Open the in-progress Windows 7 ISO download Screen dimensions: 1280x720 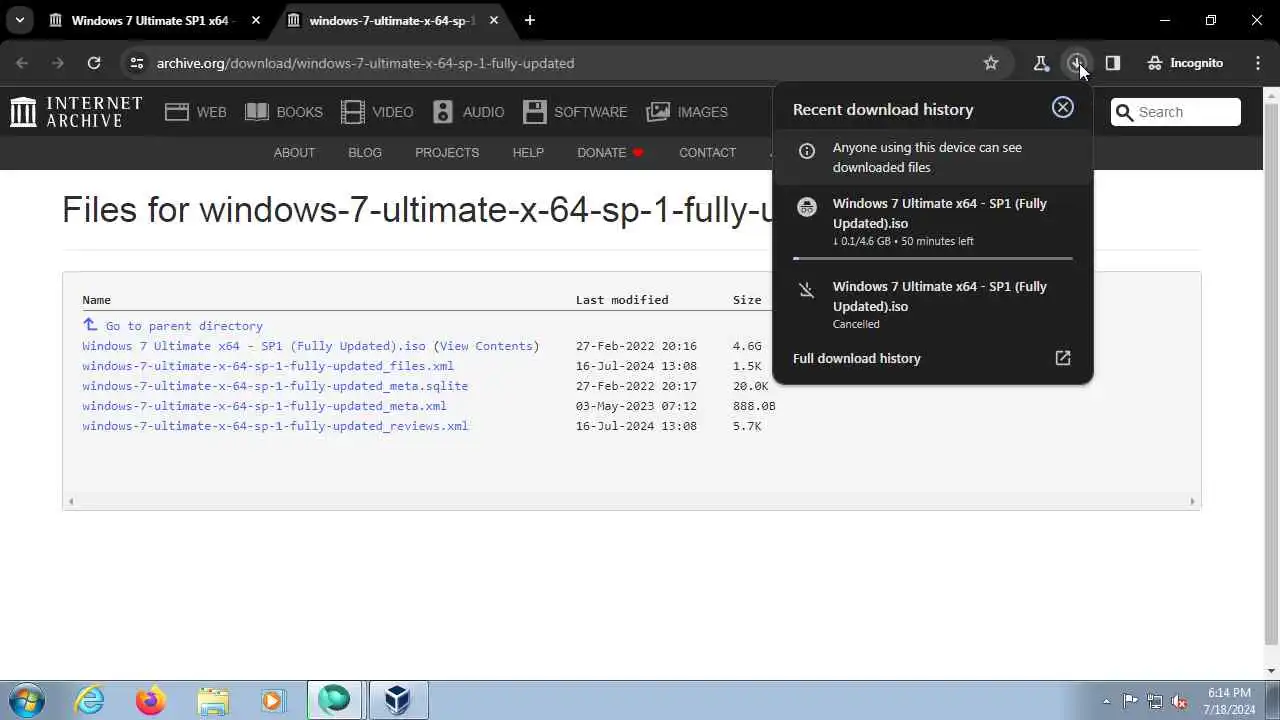(933, 222)
